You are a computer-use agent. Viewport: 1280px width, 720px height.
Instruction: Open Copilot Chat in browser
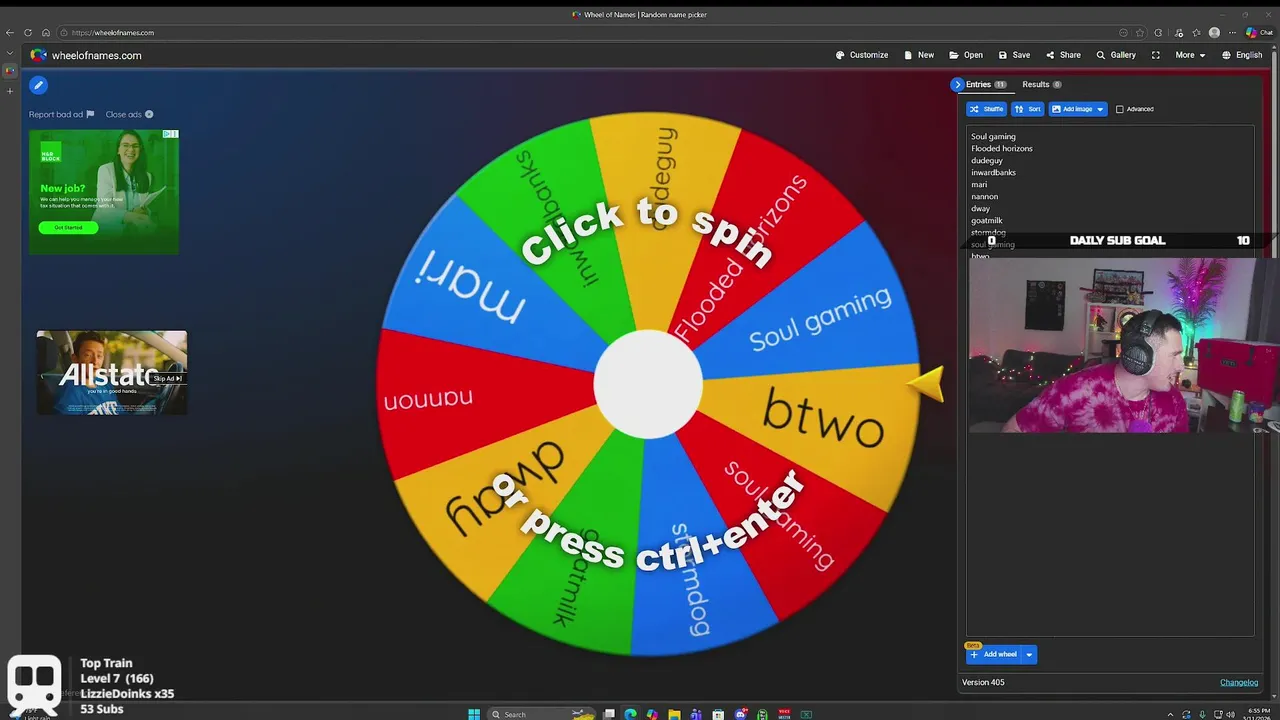tap(1259, 33)
